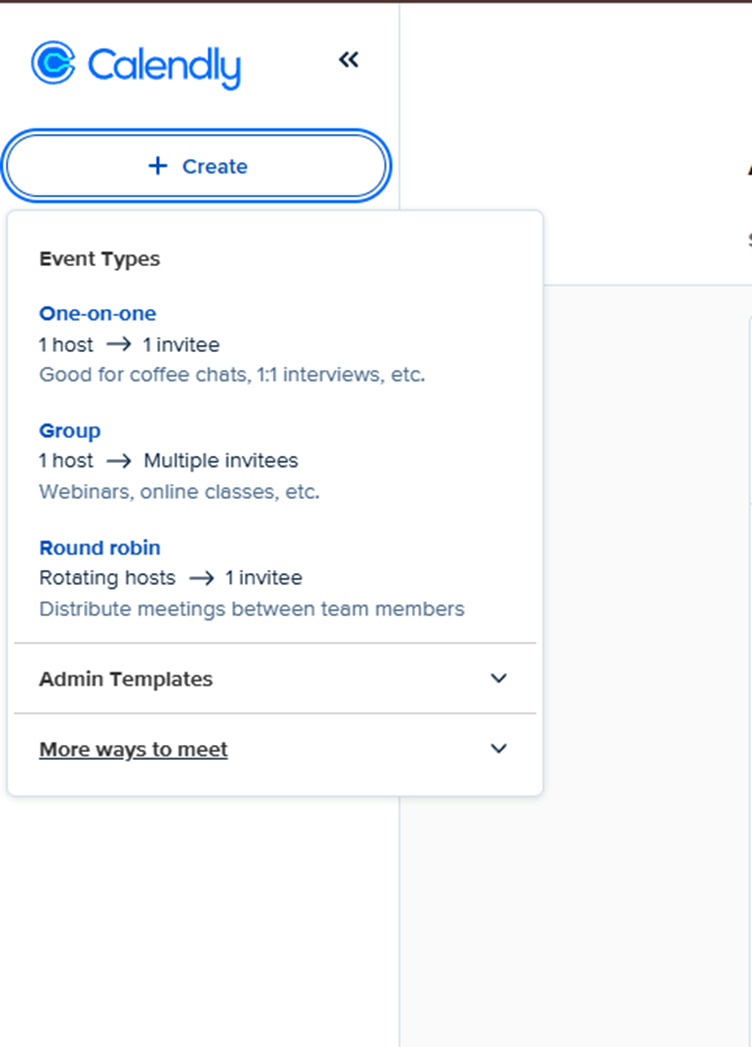Click the plus icon in Create
752x1047 pixels.
[x=157, y=166]
